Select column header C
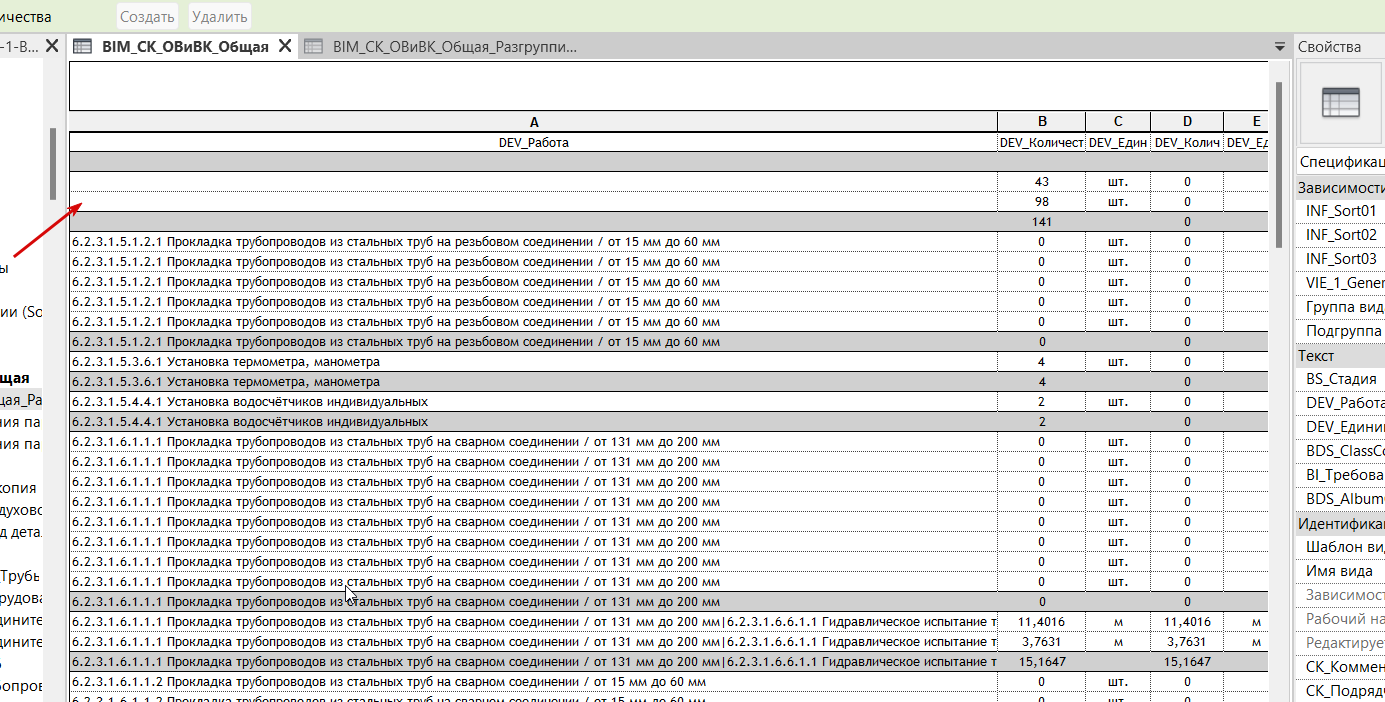Image resolution: width=1385 pixels, height=702 pixels. click(1118, 122)
